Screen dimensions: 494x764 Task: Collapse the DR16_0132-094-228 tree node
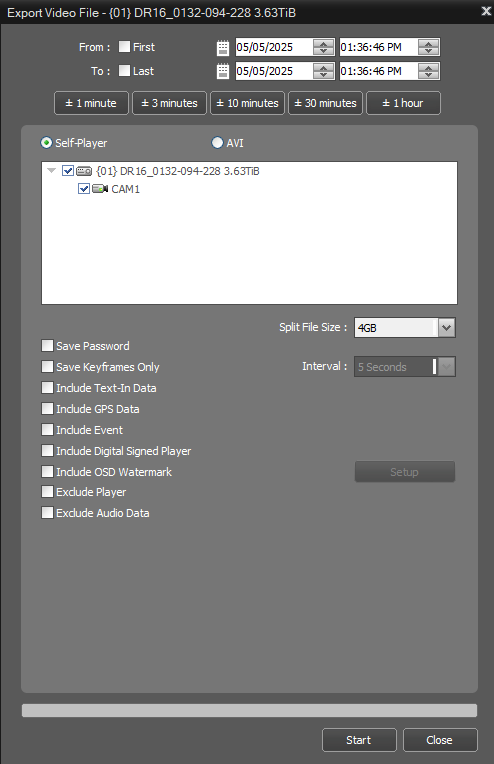(x=52, y=171)
